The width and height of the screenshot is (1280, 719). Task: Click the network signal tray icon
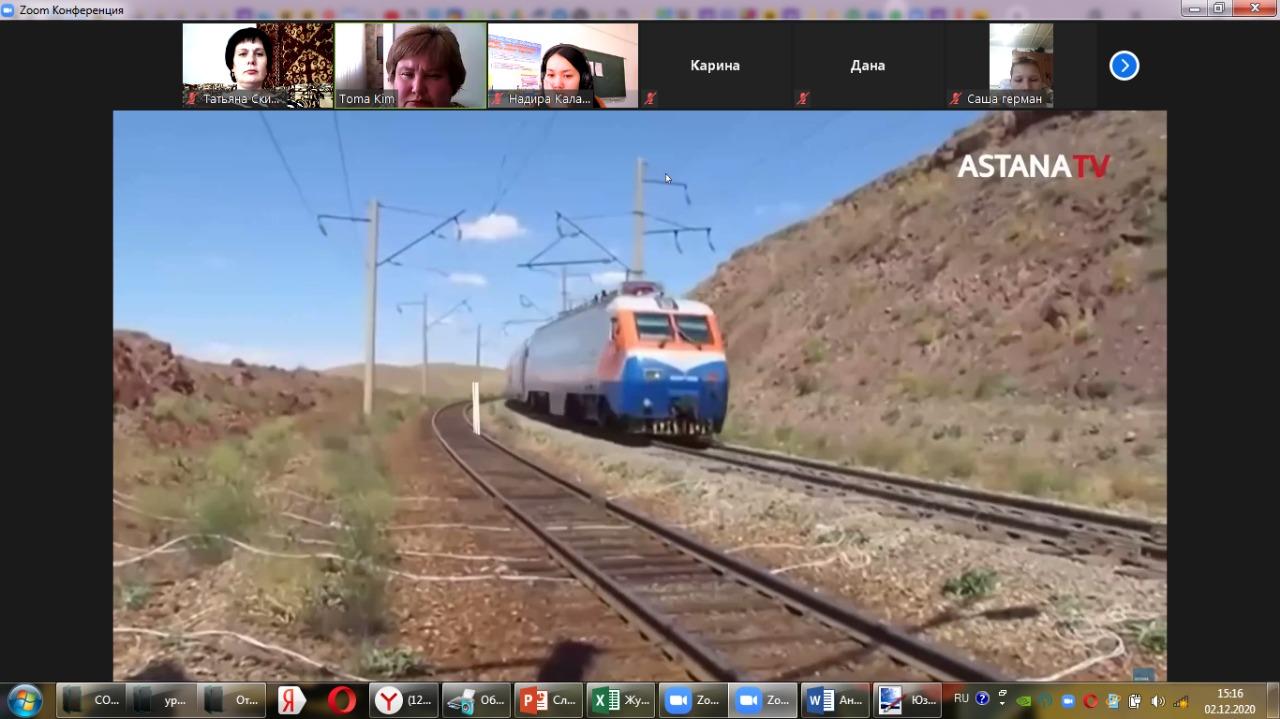1181,701
